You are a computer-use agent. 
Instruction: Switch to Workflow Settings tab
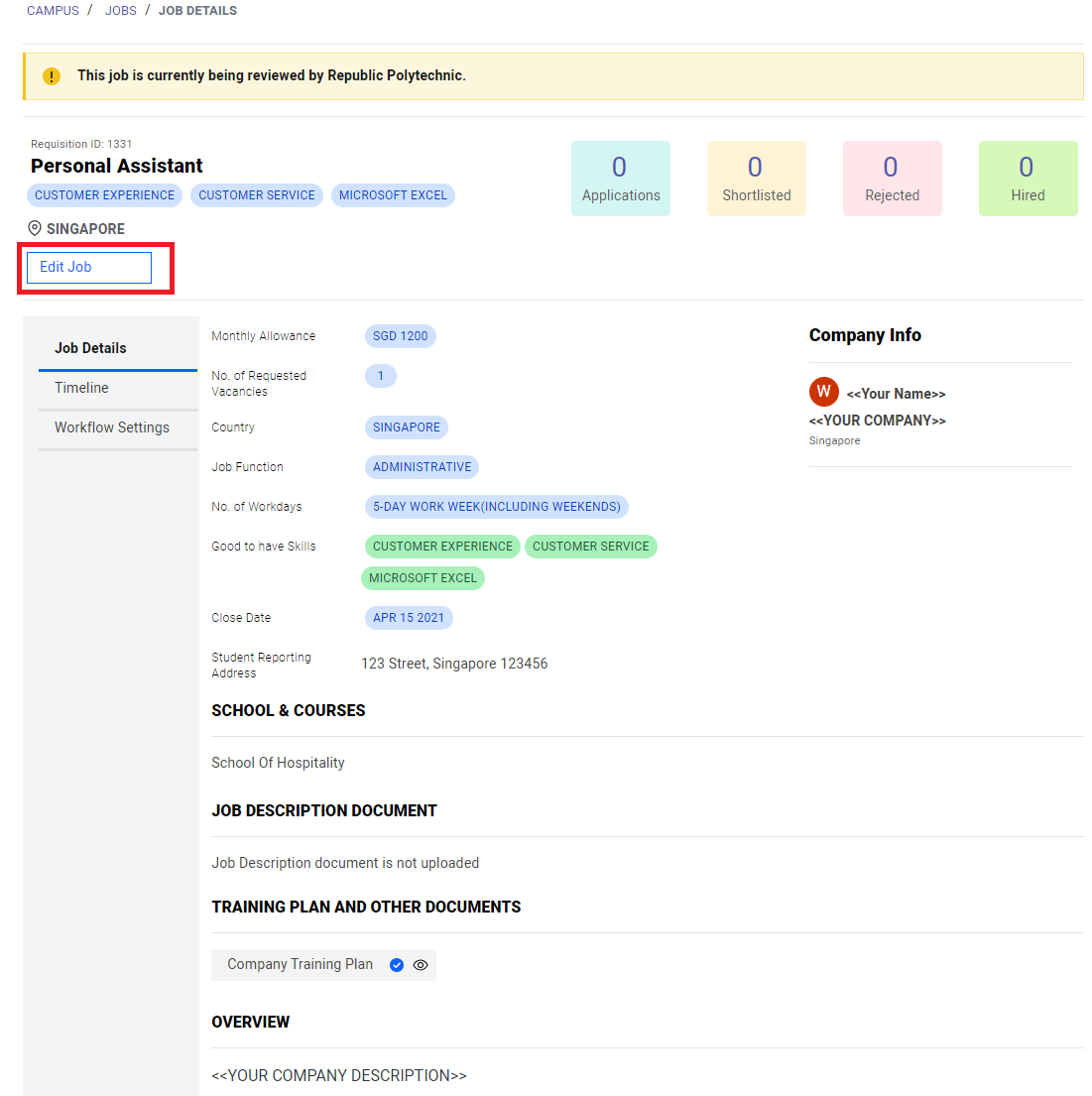112,427
